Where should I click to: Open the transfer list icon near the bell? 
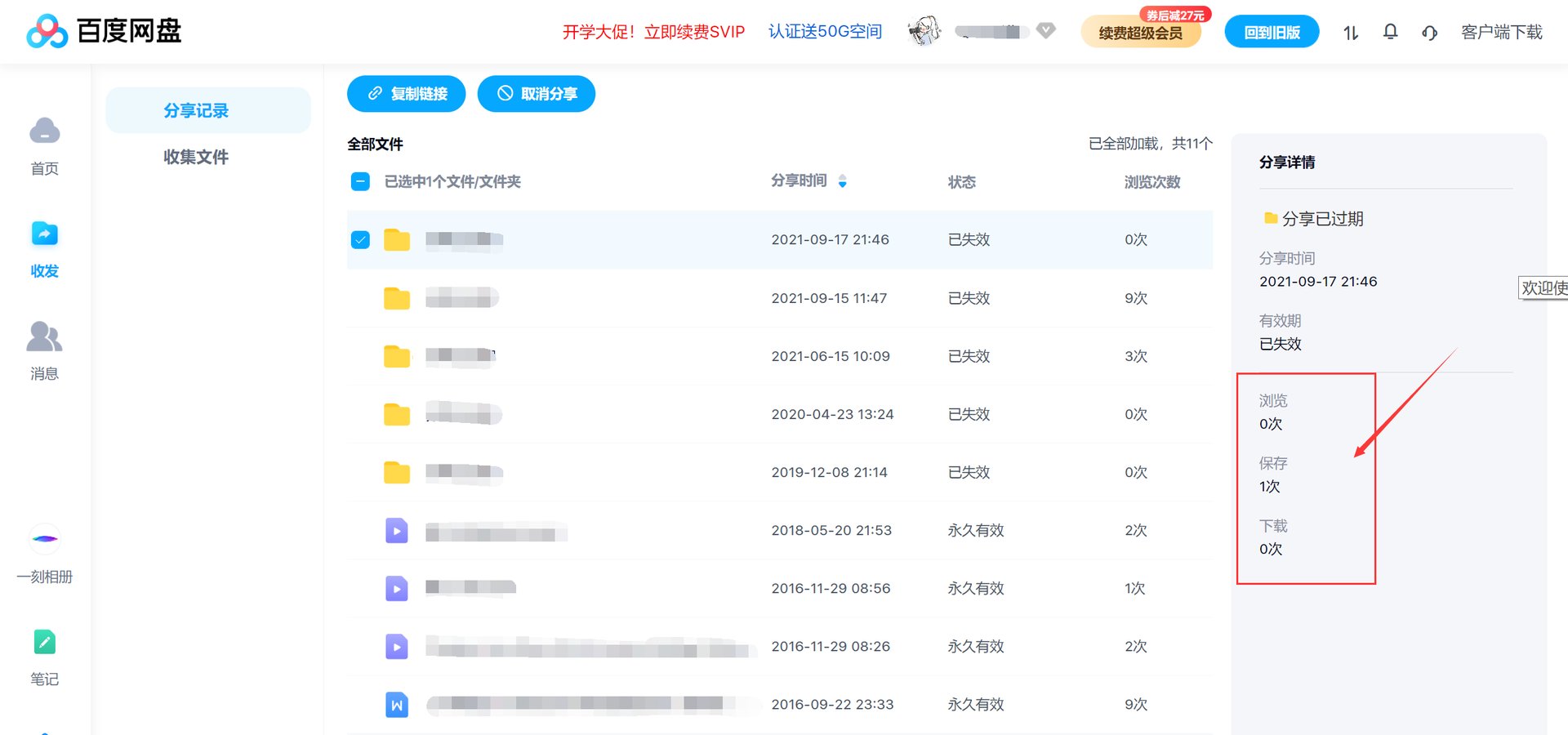click(x=1350, y=32)
